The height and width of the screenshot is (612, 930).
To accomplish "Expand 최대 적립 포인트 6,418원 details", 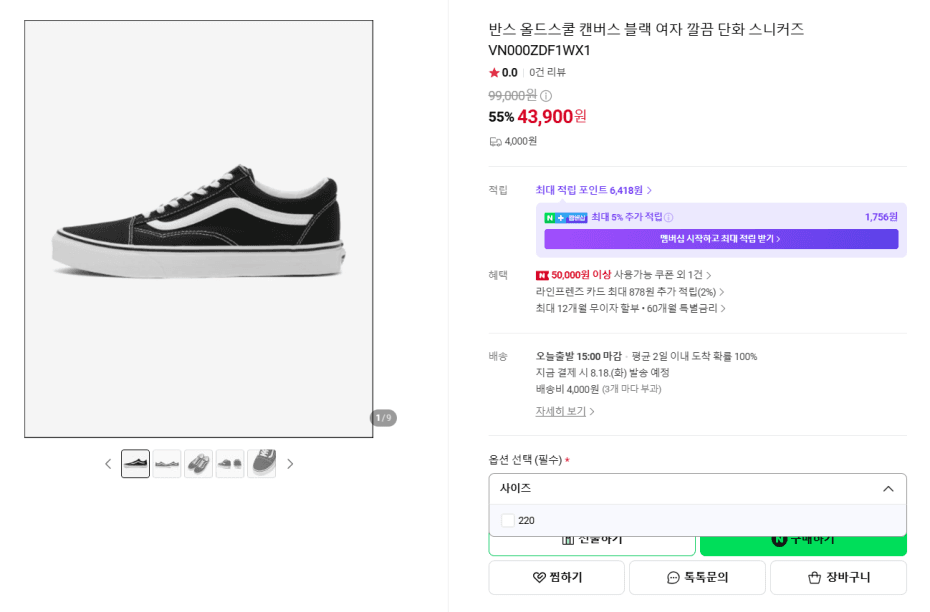I will [x=594, y=190].
